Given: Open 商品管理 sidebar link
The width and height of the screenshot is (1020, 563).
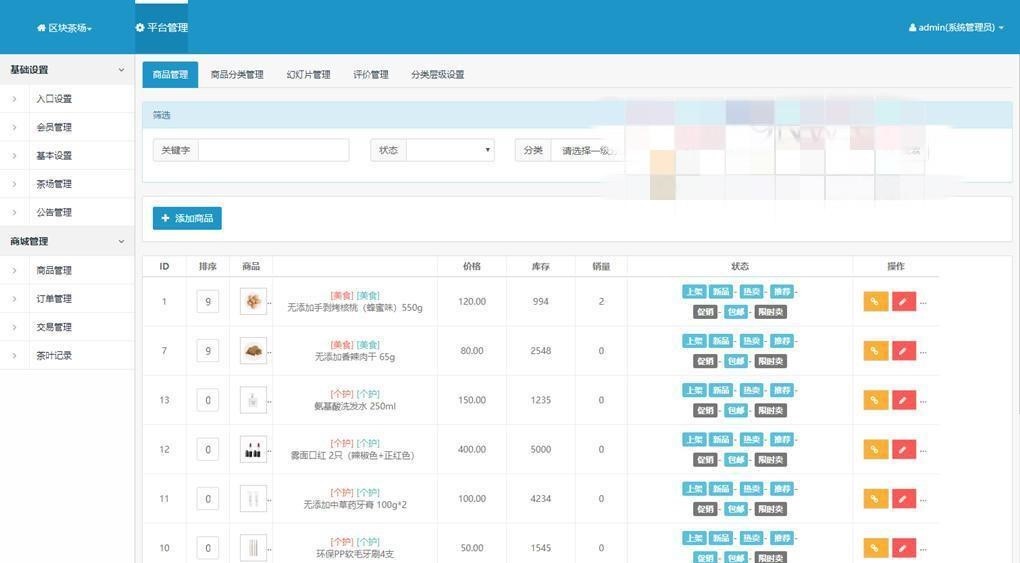Looking at the screenshot, I should [54, 270].
